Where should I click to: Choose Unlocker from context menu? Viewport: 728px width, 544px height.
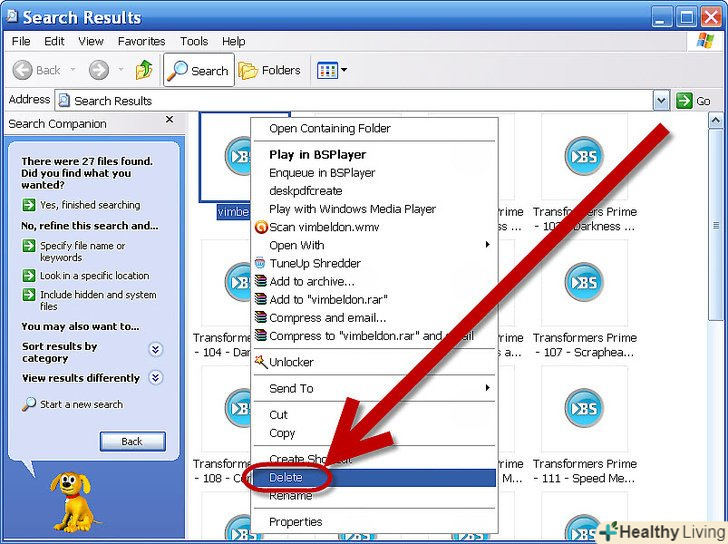[x=374, y=362]
